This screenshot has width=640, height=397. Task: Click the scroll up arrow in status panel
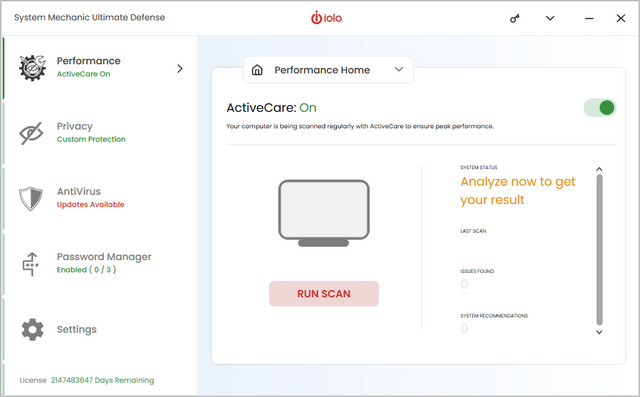(599, 169)
